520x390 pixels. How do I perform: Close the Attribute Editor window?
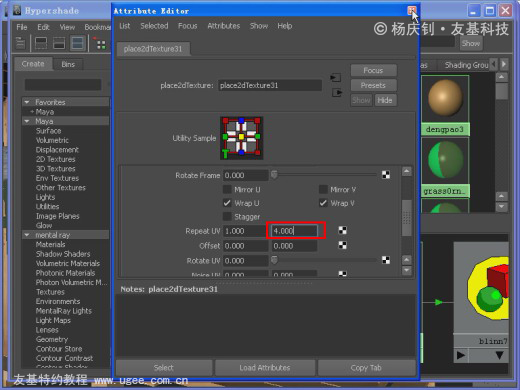pos(412,11)
